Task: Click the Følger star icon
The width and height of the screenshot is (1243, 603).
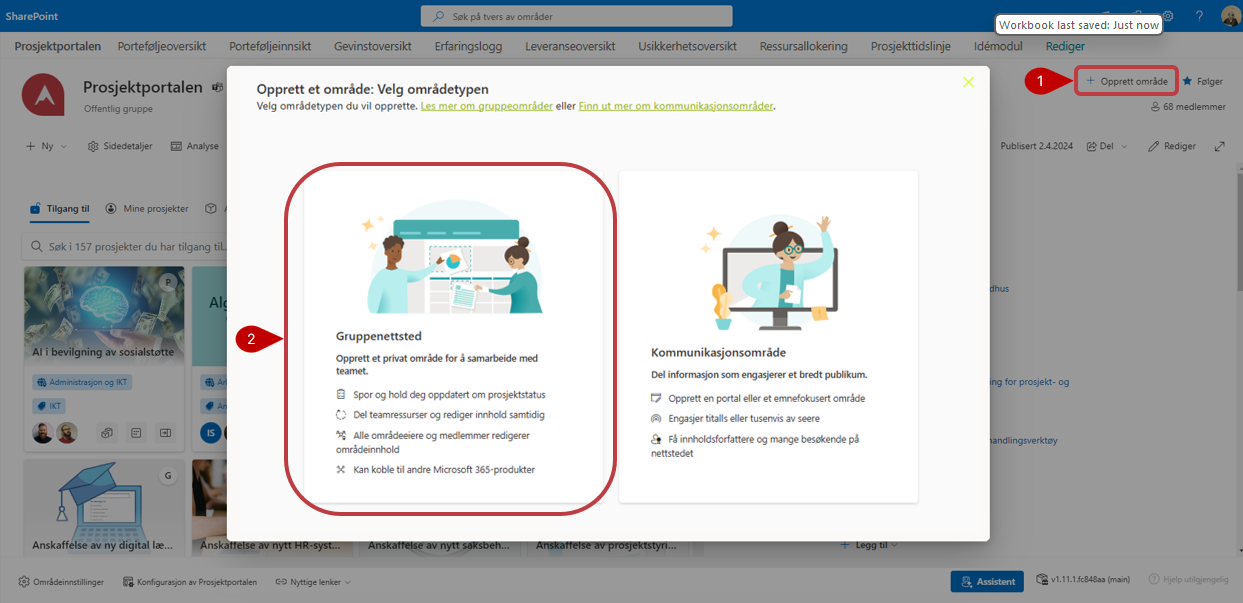Action: [1188, 81]
